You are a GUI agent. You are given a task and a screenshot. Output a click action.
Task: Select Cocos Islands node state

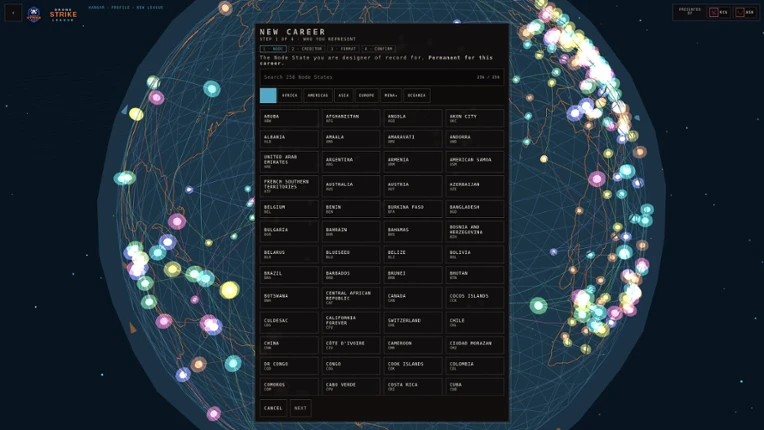[475, 298]
